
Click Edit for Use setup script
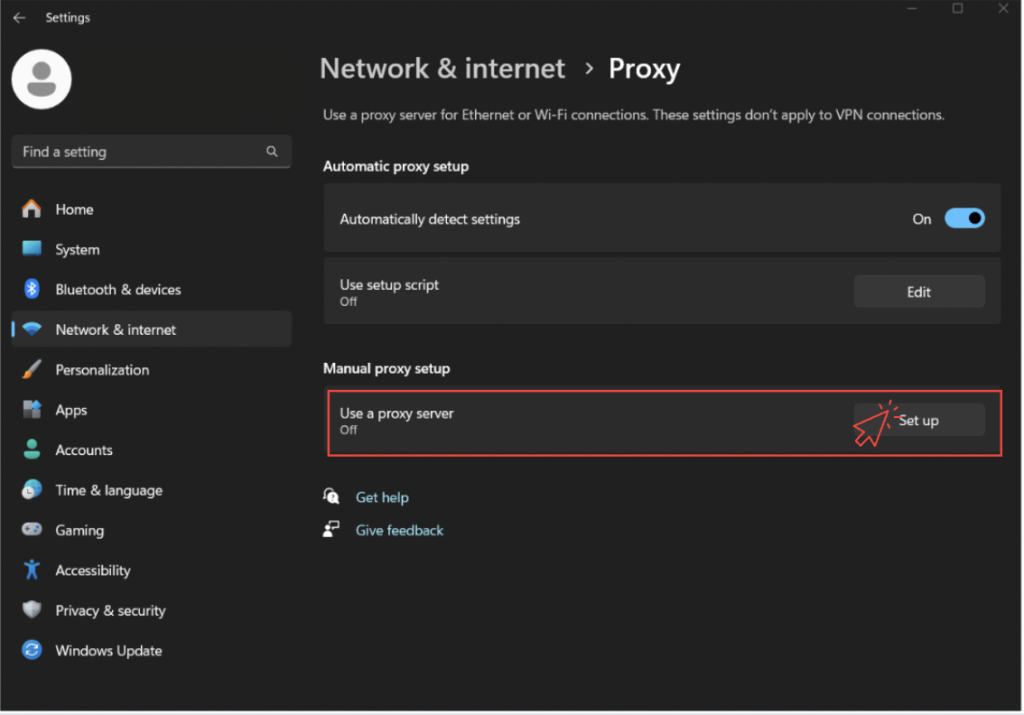pos(918,292)
